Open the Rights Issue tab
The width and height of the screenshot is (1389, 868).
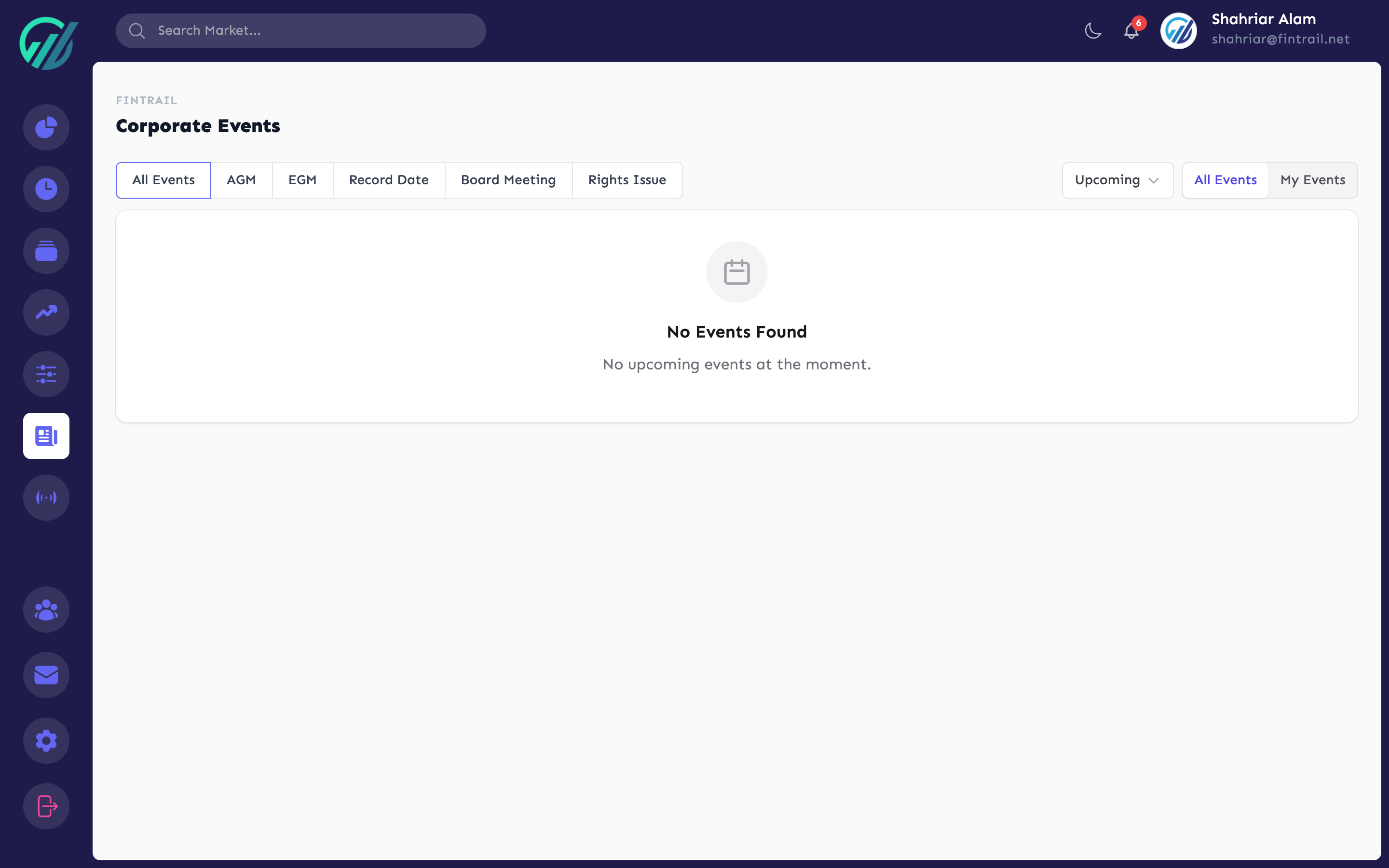tap(627, 180)
